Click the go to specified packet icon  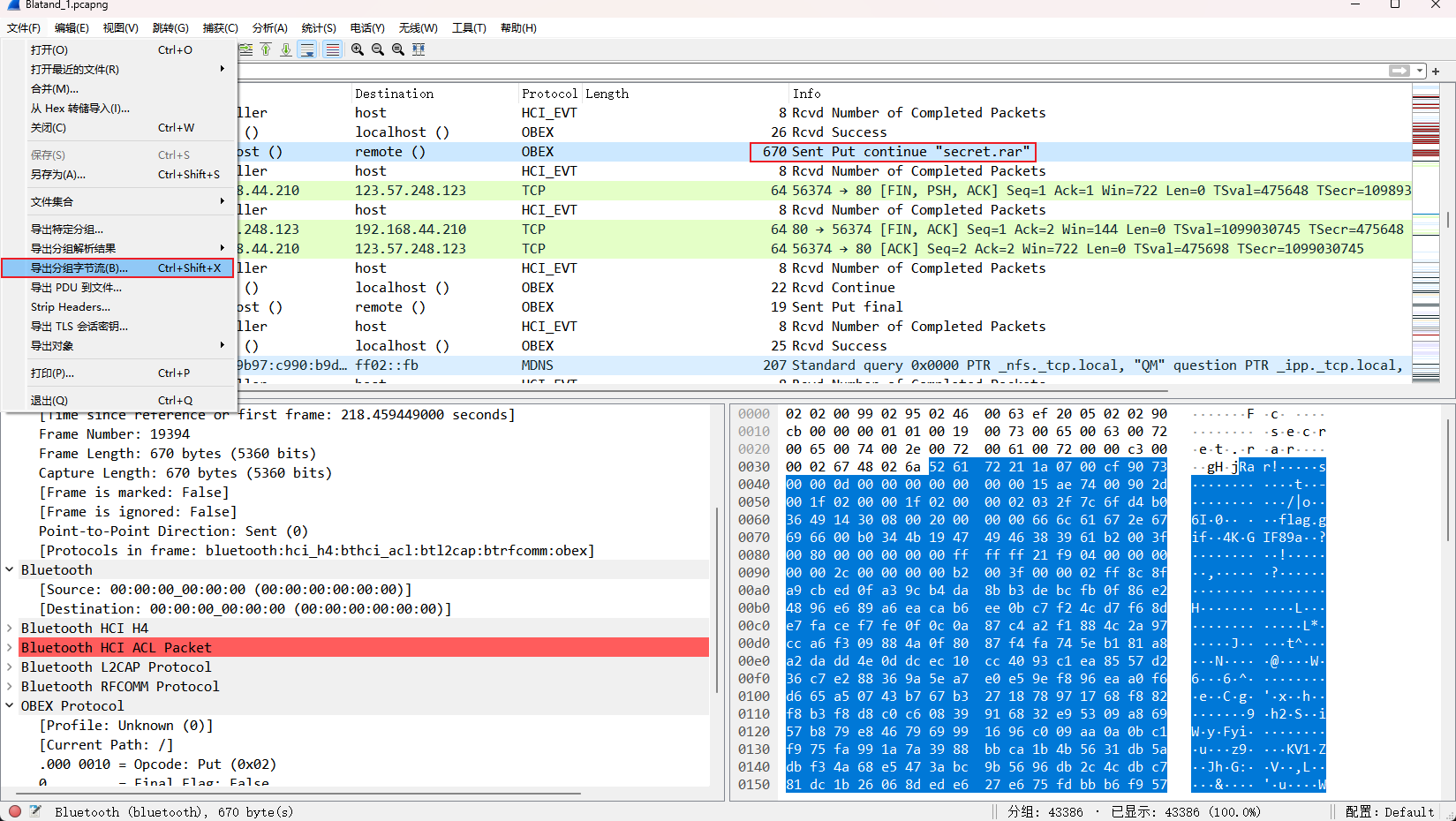point(246,49)
